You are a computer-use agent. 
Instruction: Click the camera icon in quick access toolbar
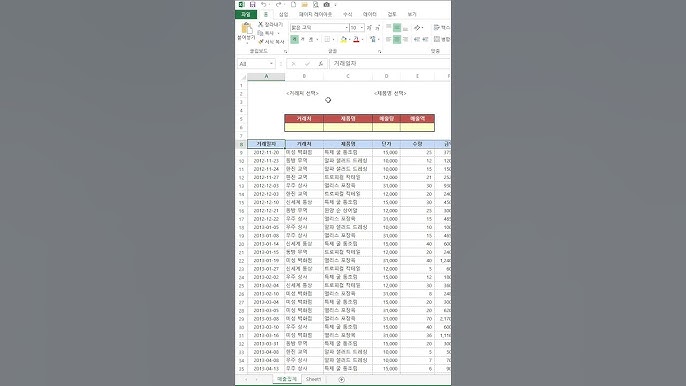tap(326, 4)
